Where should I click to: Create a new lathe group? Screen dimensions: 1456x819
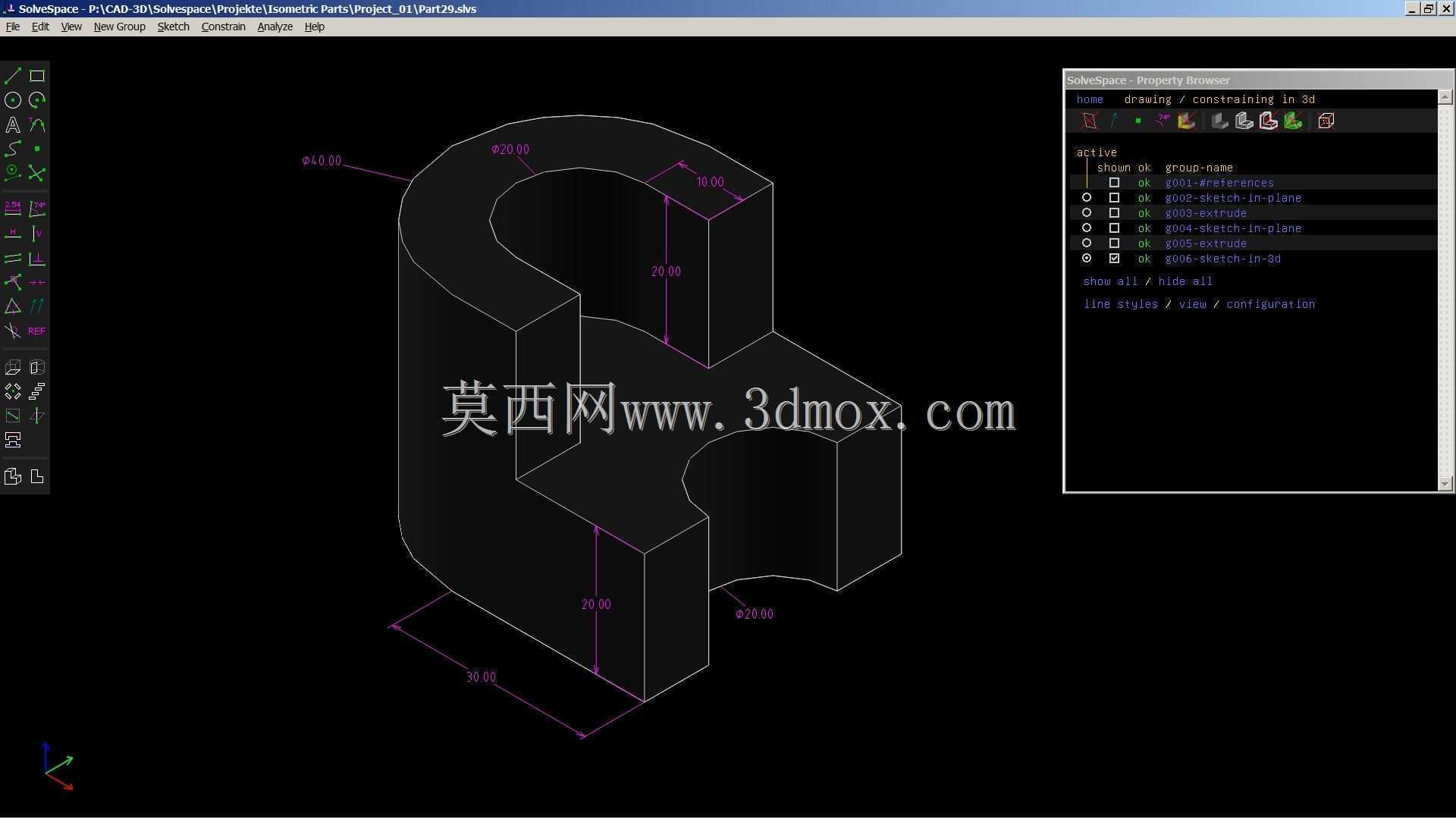(37, 368)
